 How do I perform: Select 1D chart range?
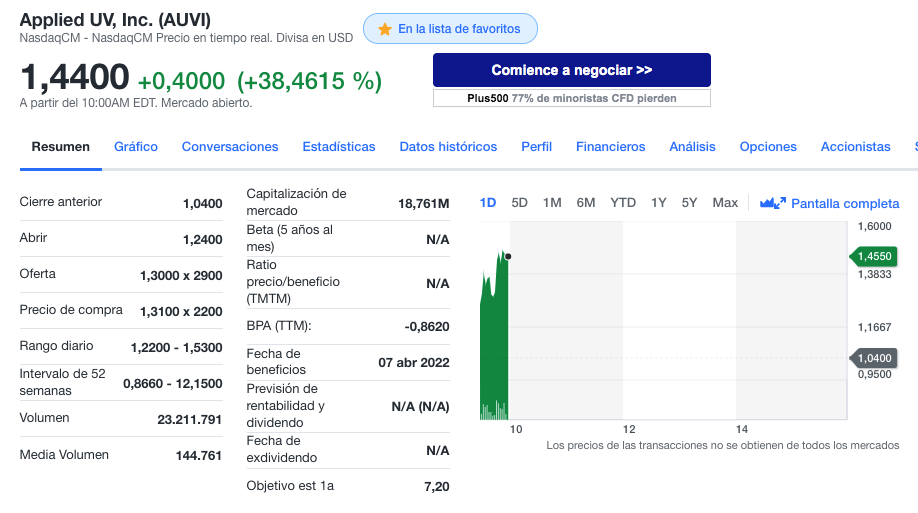488,203
